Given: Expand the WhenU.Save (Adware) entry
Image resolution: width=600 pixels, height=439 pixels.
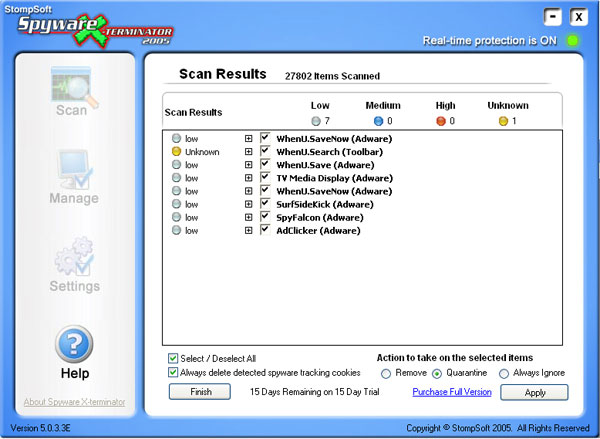Looking at the screenshot, I should pos(248,165).
